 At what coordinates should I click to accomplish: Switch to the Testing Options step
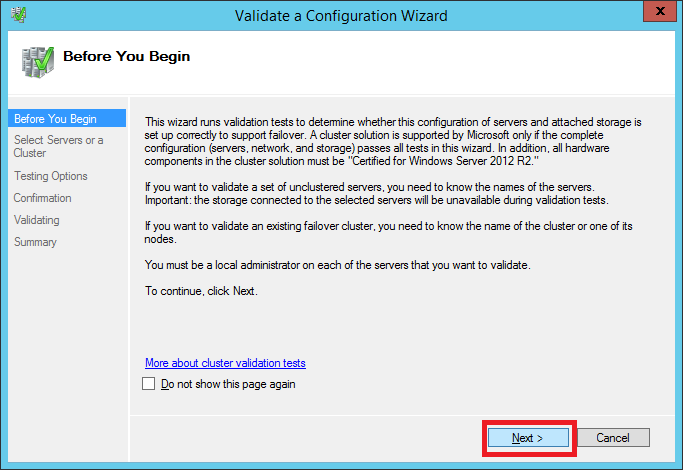51,176
